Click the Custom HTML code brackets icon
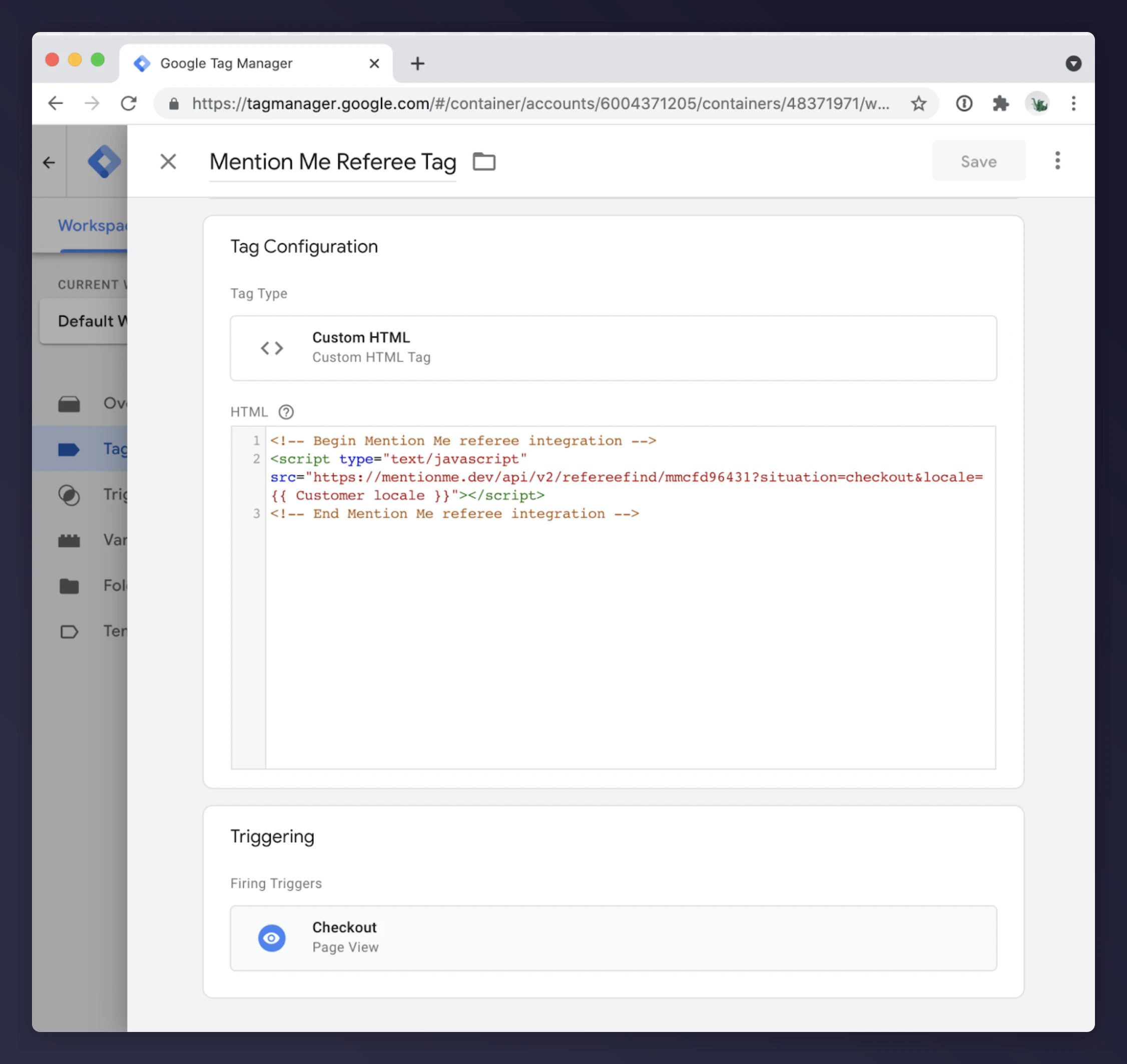 coord(272,348)
